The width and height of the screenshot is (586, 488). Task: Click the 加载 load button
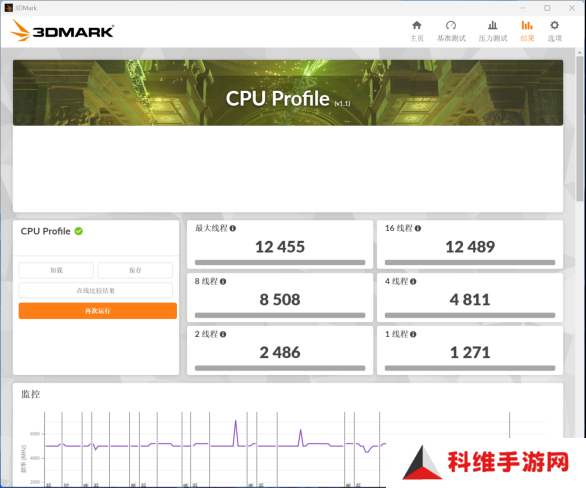point(56,270)
